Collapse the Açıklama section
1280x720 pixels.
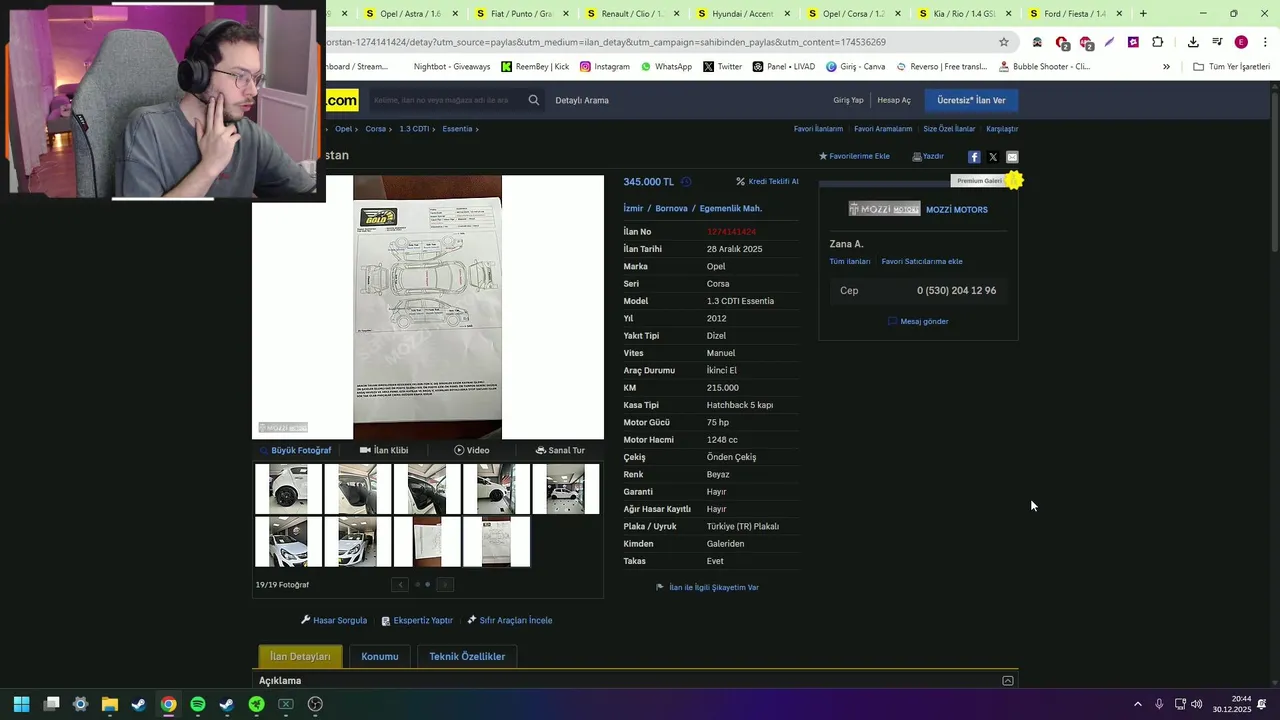coord(1008,681)
